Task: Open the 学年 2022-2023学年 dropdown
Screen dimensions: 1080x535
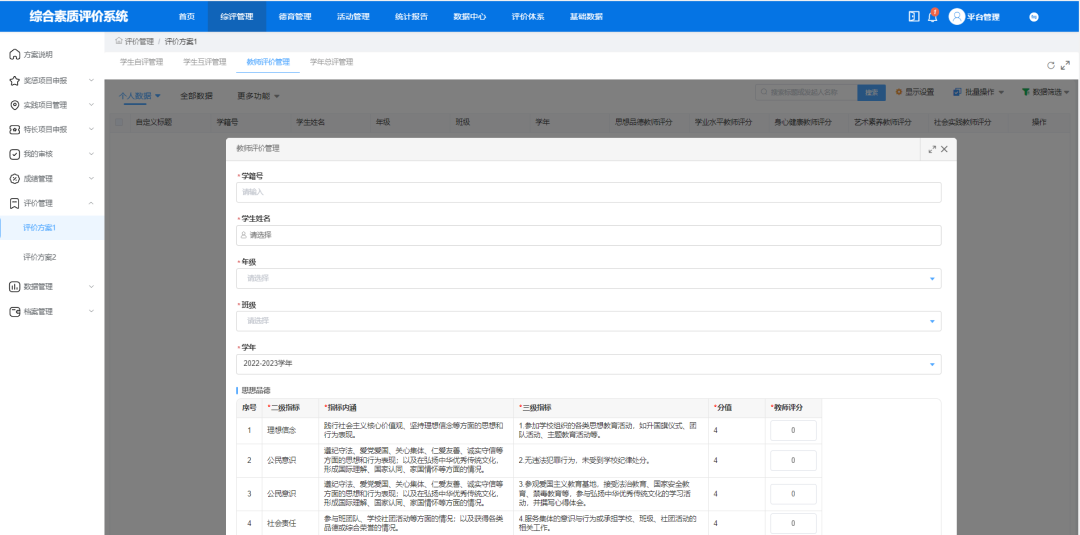Action: pos(589,364)
